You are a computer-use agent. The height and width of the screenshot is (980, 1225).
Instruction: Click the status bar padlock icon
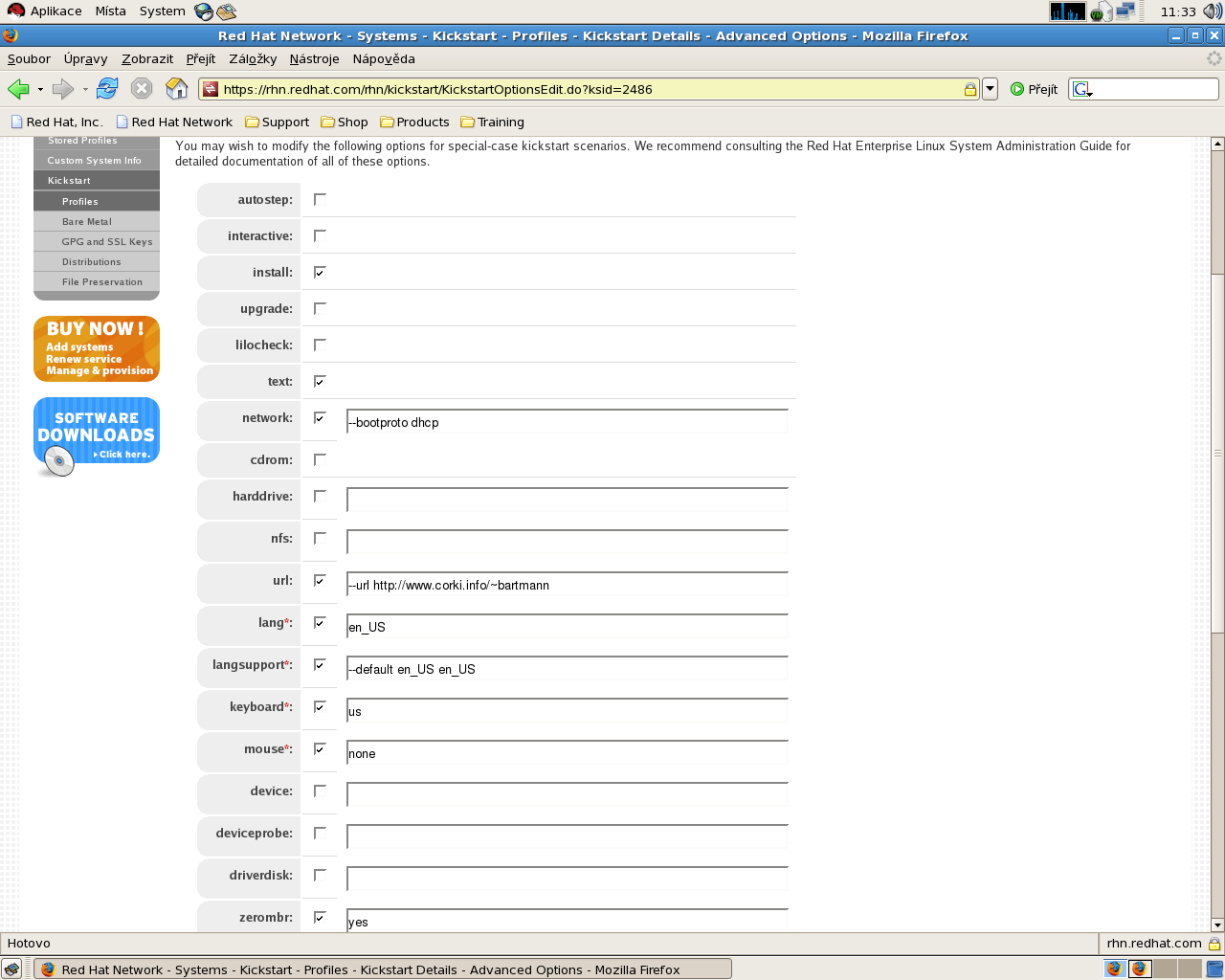(x=1214, y=944)
